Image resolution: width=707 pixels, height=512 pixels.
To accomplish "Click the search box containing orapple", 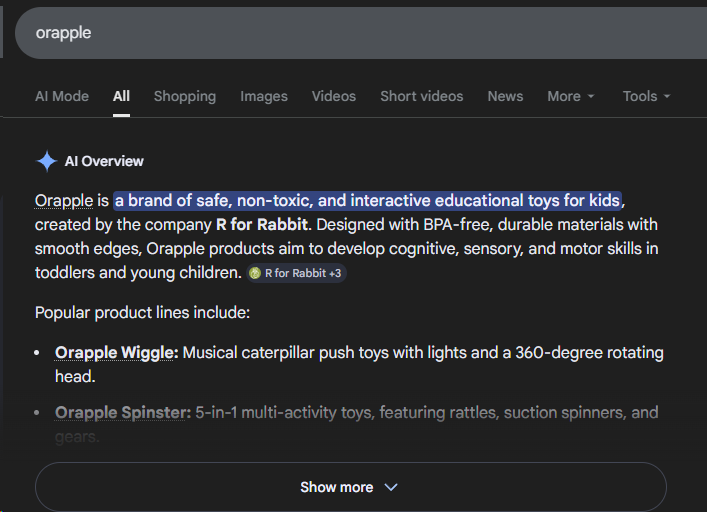I will pyautogui.click(x=300, y=33).
